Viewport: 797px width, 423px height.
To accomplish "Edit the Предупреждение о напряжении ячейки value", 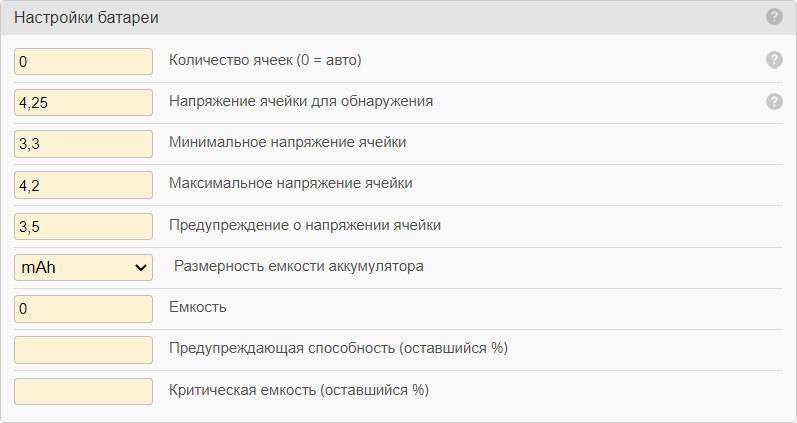I will tap(83, 226).
